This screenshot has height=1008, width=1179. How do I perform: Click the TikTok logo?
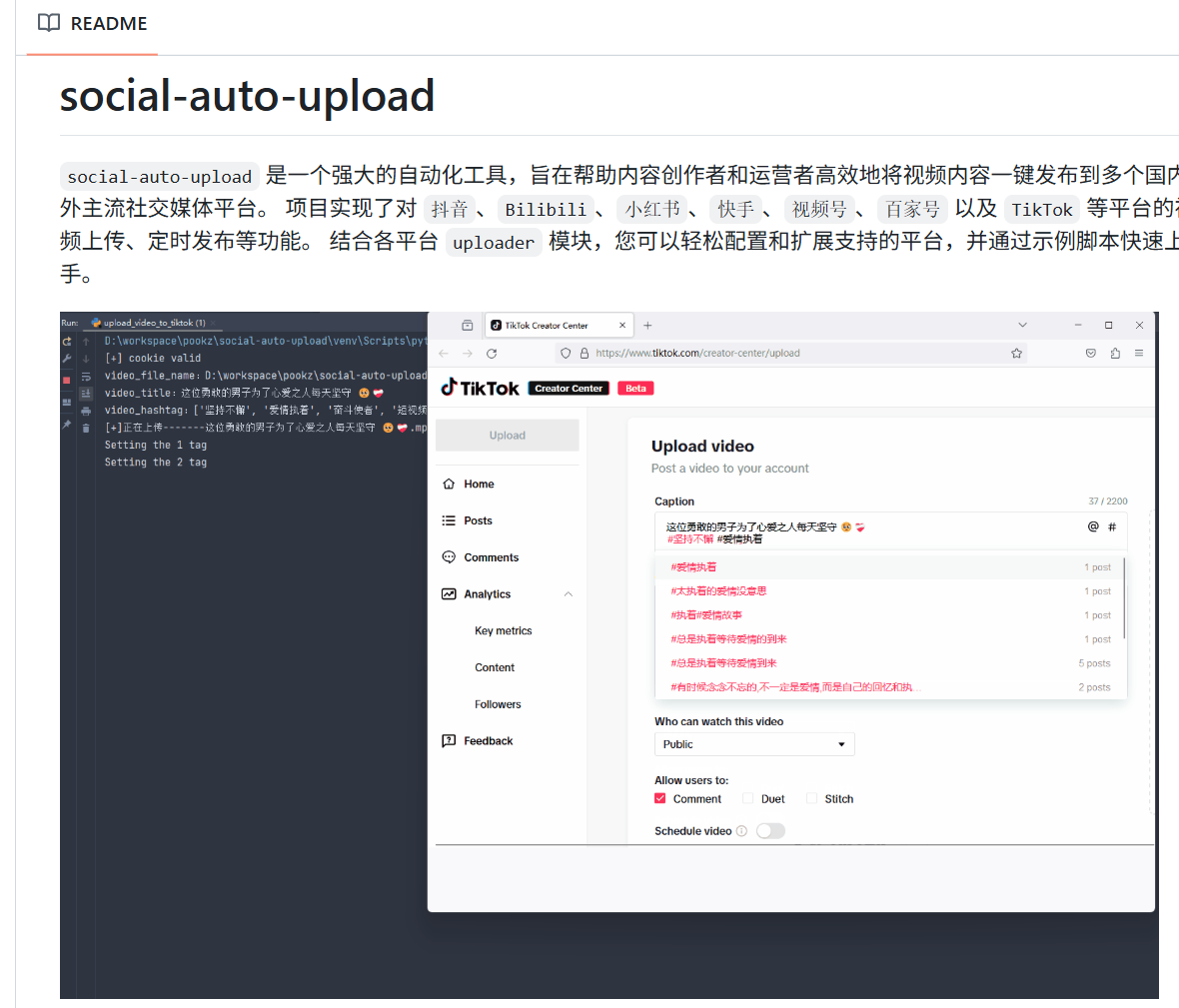pyautogui.click(x=480, y=388)
